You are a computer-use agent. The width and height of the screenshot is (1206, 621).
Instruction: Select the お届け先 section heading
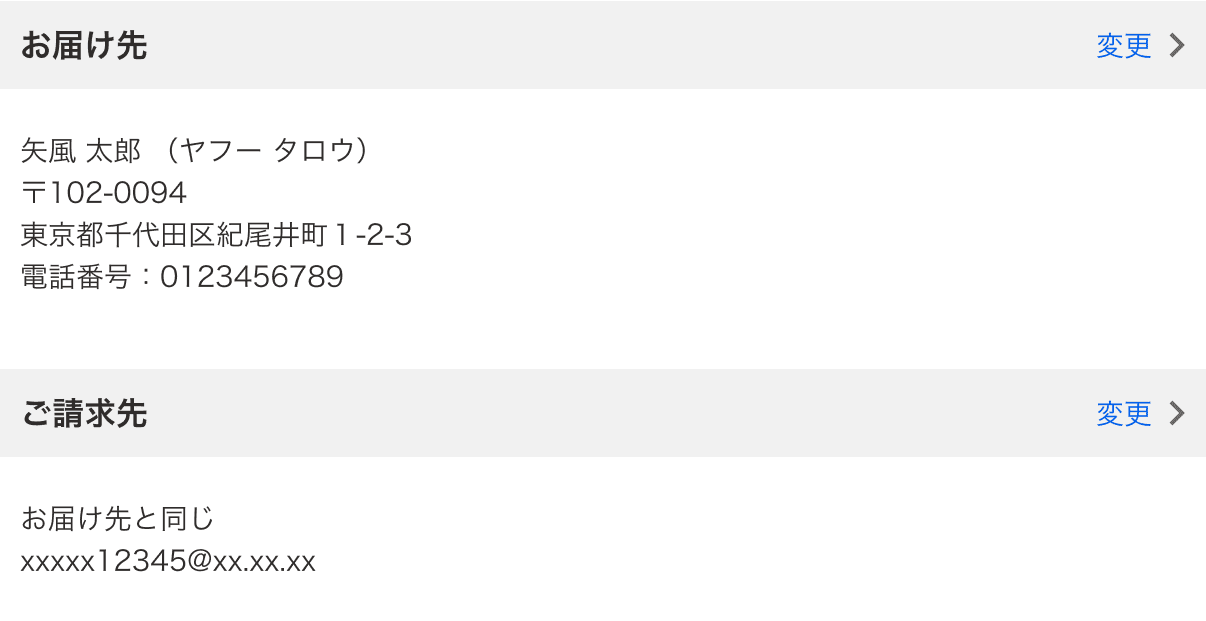(84, 46)
